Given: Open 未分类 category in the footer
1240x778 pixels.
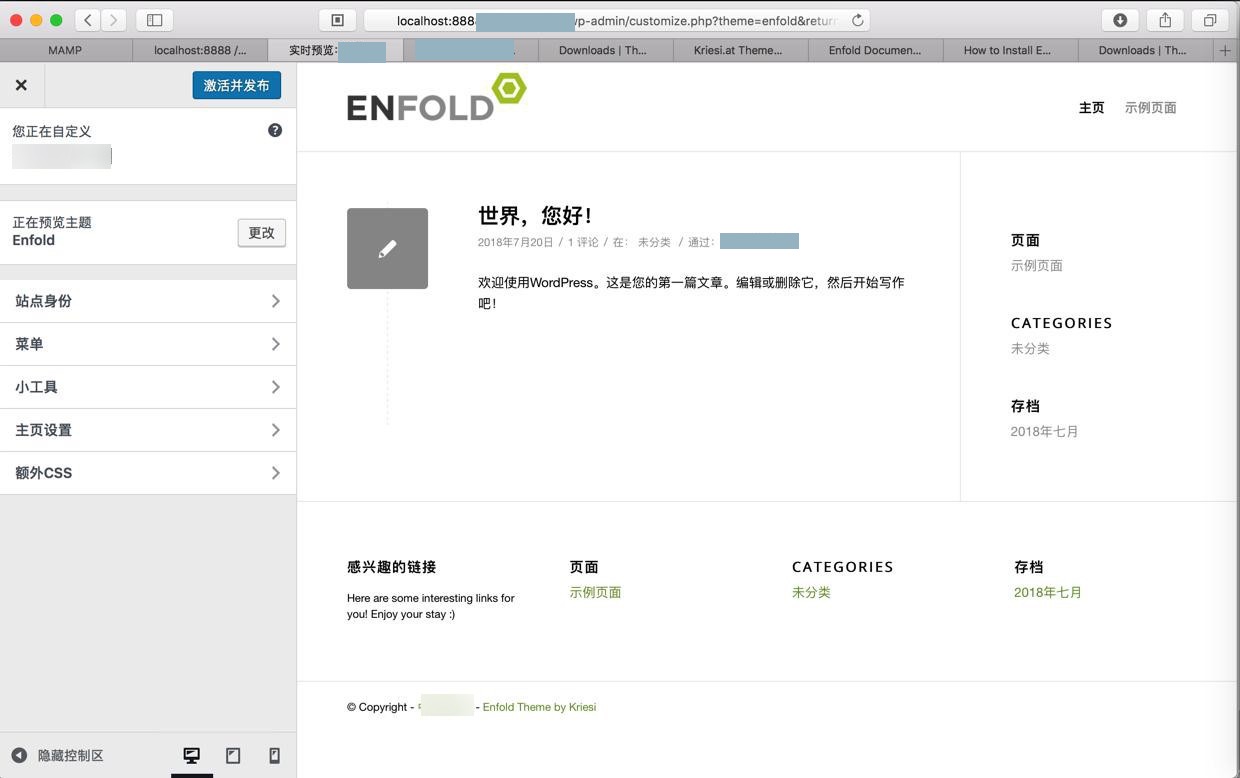Looking at the screenshot, I should point(811,592).
